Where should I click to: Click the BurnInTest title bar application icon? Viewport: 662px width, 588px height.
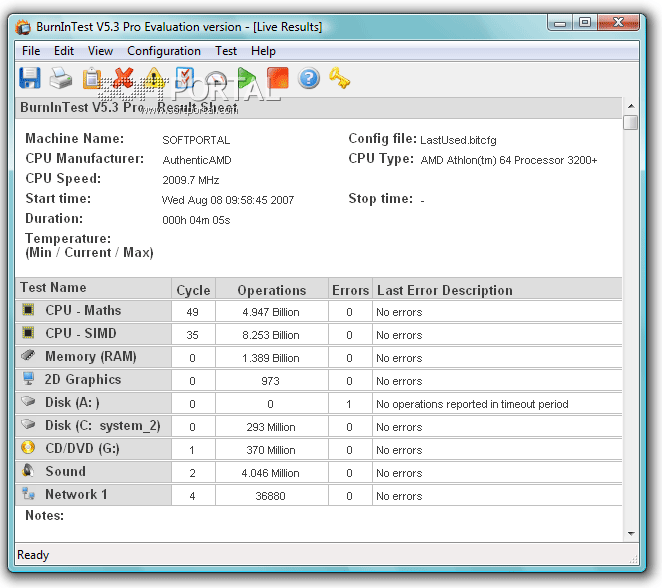(x=23, y=27)
